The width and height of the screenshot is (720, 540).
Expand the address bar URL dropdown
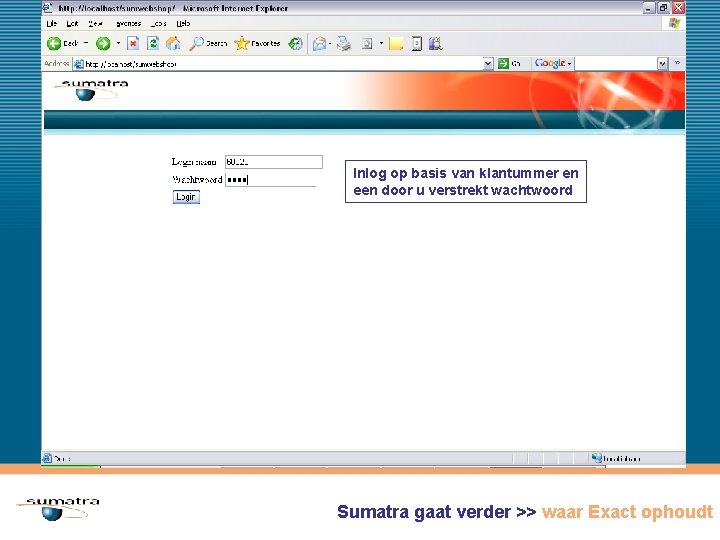pyautogui.click(x=488, y=64)
